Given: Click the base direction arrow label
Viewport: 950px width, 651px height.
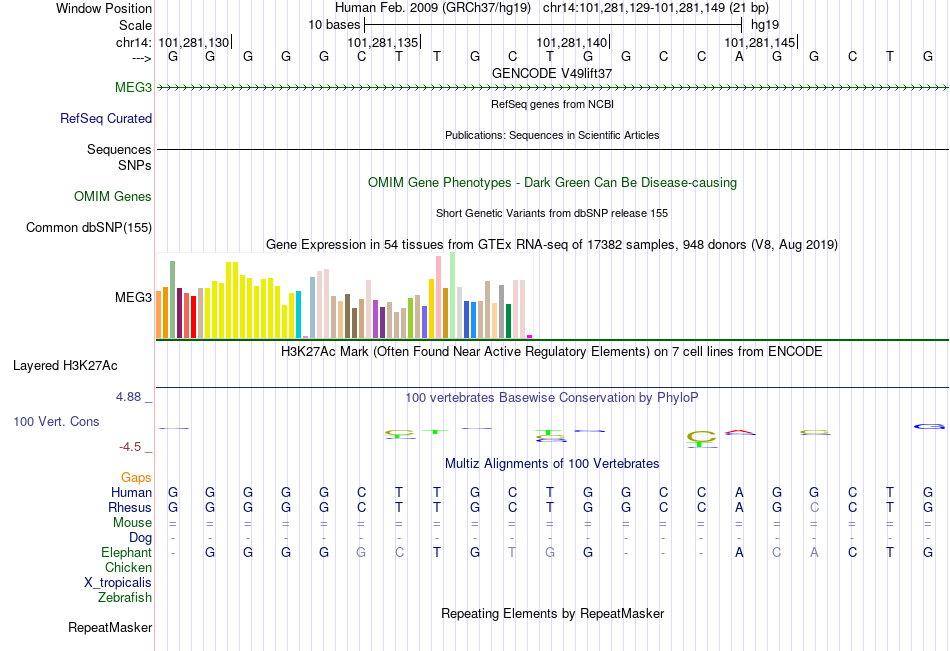Looking at the screenshot, I should point(142,58).
